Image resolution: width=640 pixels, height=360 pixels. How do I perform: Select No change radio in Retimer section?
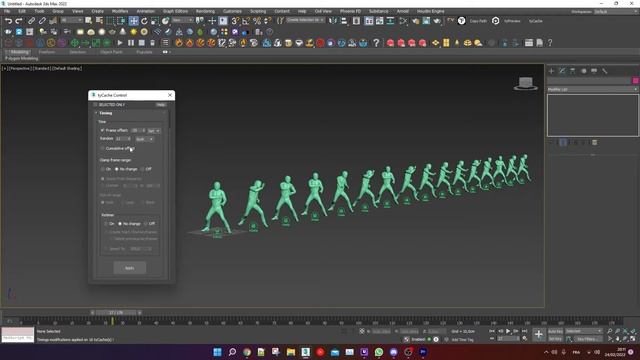[120, 224]
